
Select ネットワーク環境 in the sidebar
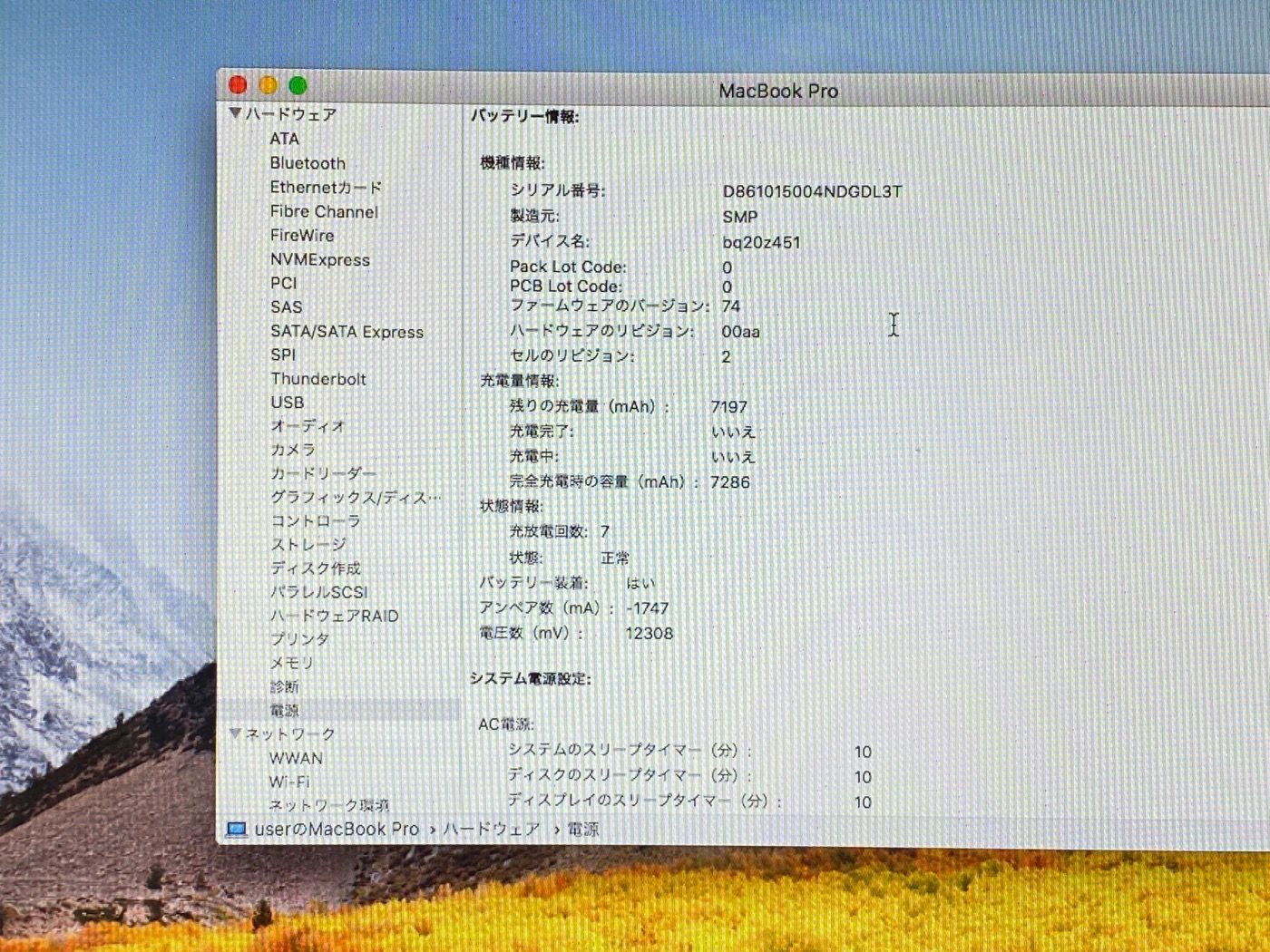tap(328, 804)
